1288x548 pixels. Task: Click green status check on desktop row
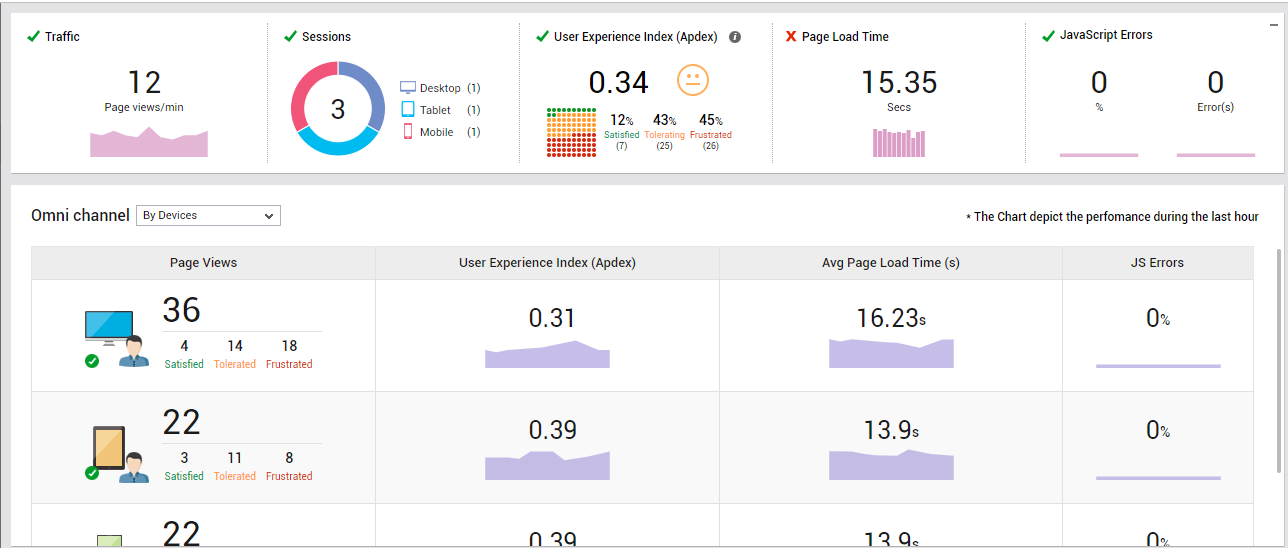pos(92,361)
